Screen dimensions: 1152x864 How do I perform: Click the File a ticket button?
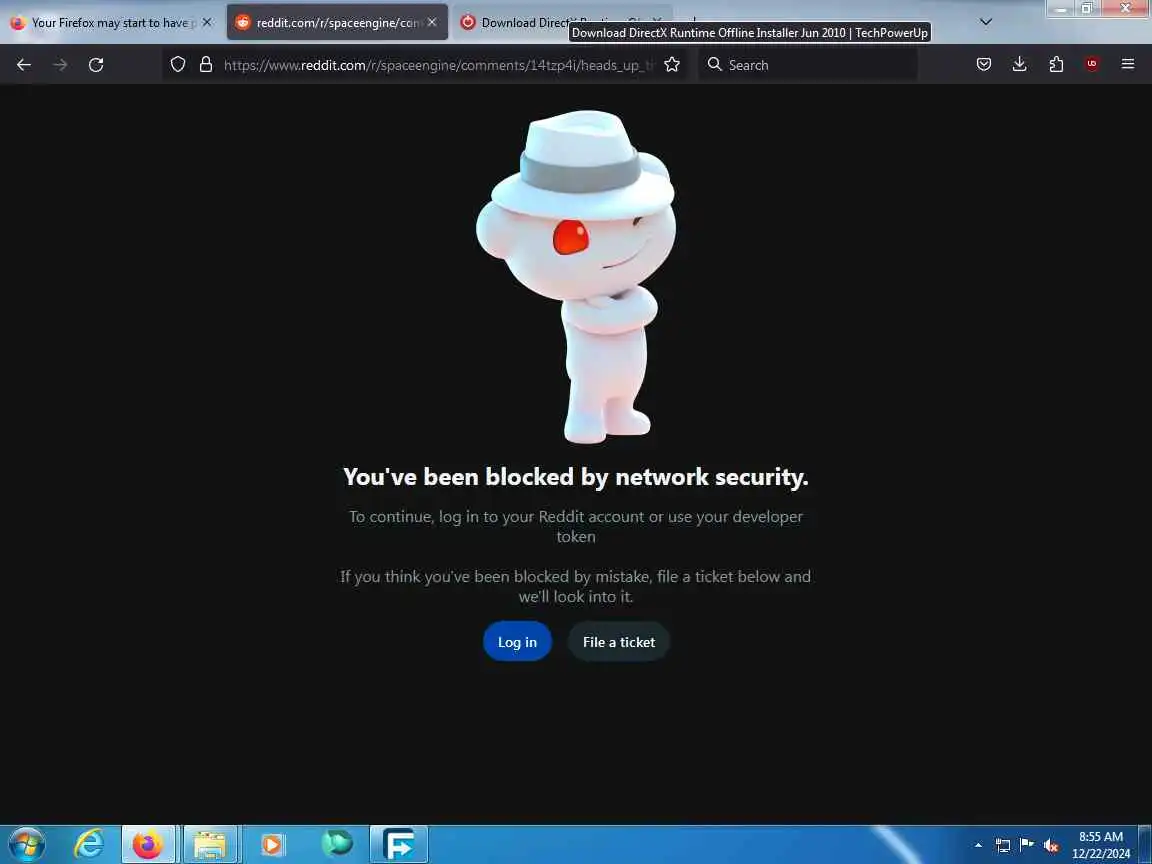[619, 641]
